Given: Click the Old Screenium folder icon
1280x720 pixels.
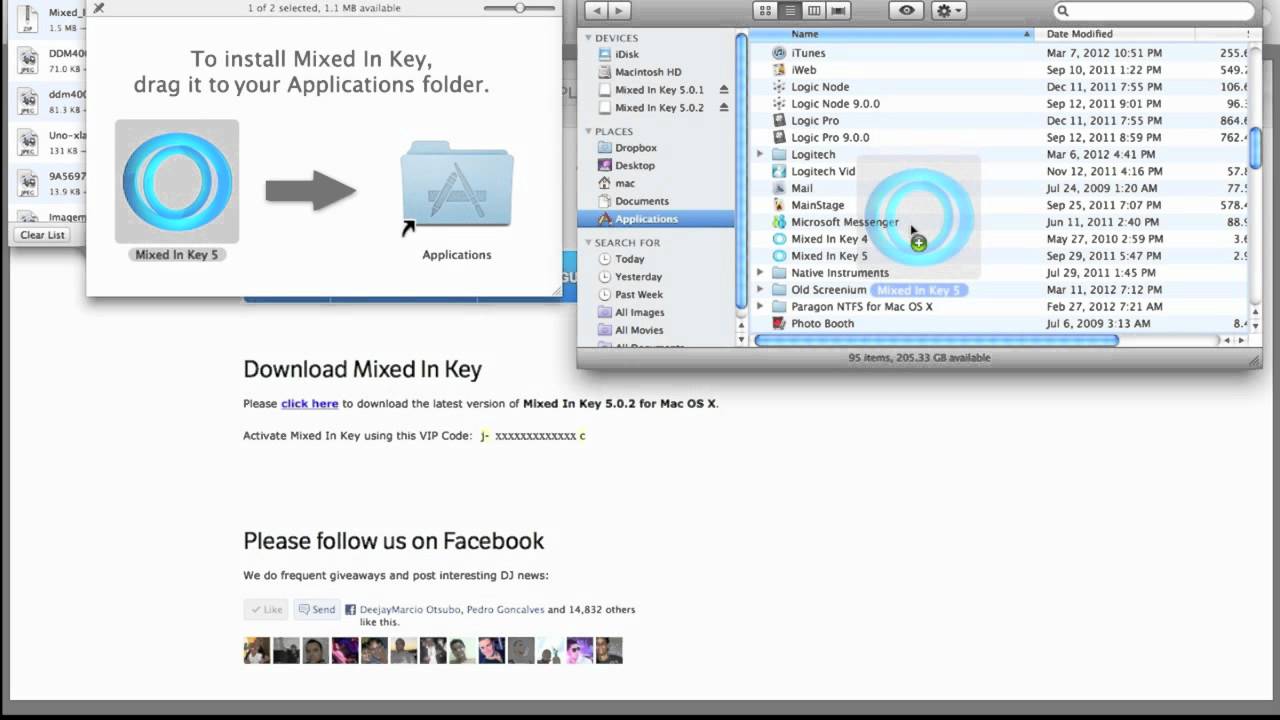Looking at the screenshot, I should (780, 290).
